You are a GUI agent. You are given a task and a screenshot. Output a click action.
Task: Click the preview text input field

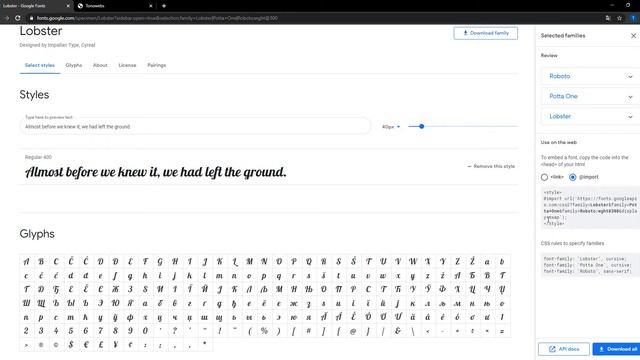click(x=195, y=127)
